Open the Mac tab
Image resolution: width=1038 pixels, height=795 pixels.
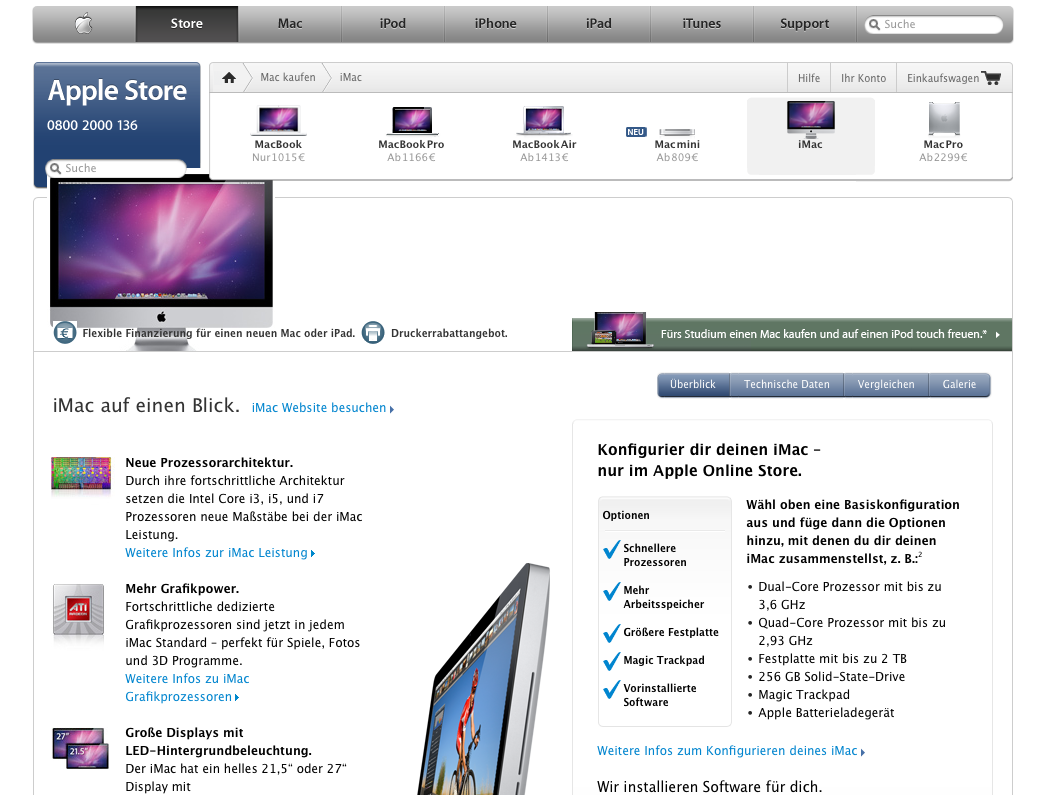(x=290, y=24)
